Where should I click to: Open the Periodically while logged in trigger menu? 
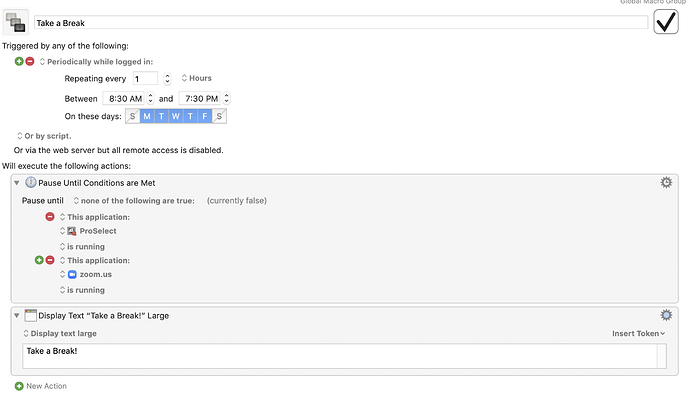point(96,62)
